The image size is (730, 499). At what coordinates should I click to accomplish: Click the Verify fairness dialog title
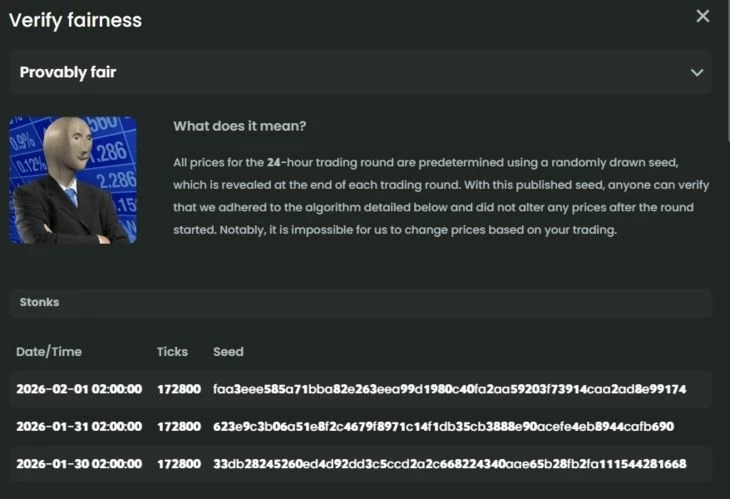(x=75, y=20)
